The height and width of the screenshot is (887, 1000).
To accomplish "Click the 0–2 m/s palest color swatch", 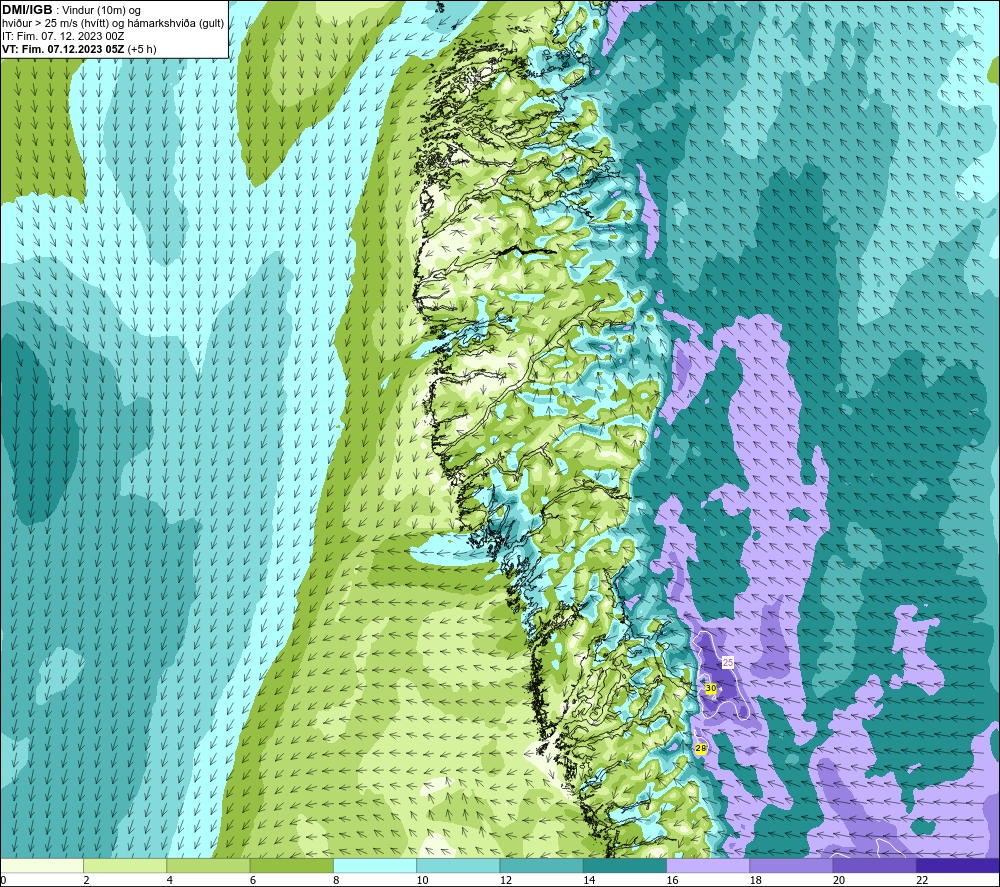I will tap(41, 866).
